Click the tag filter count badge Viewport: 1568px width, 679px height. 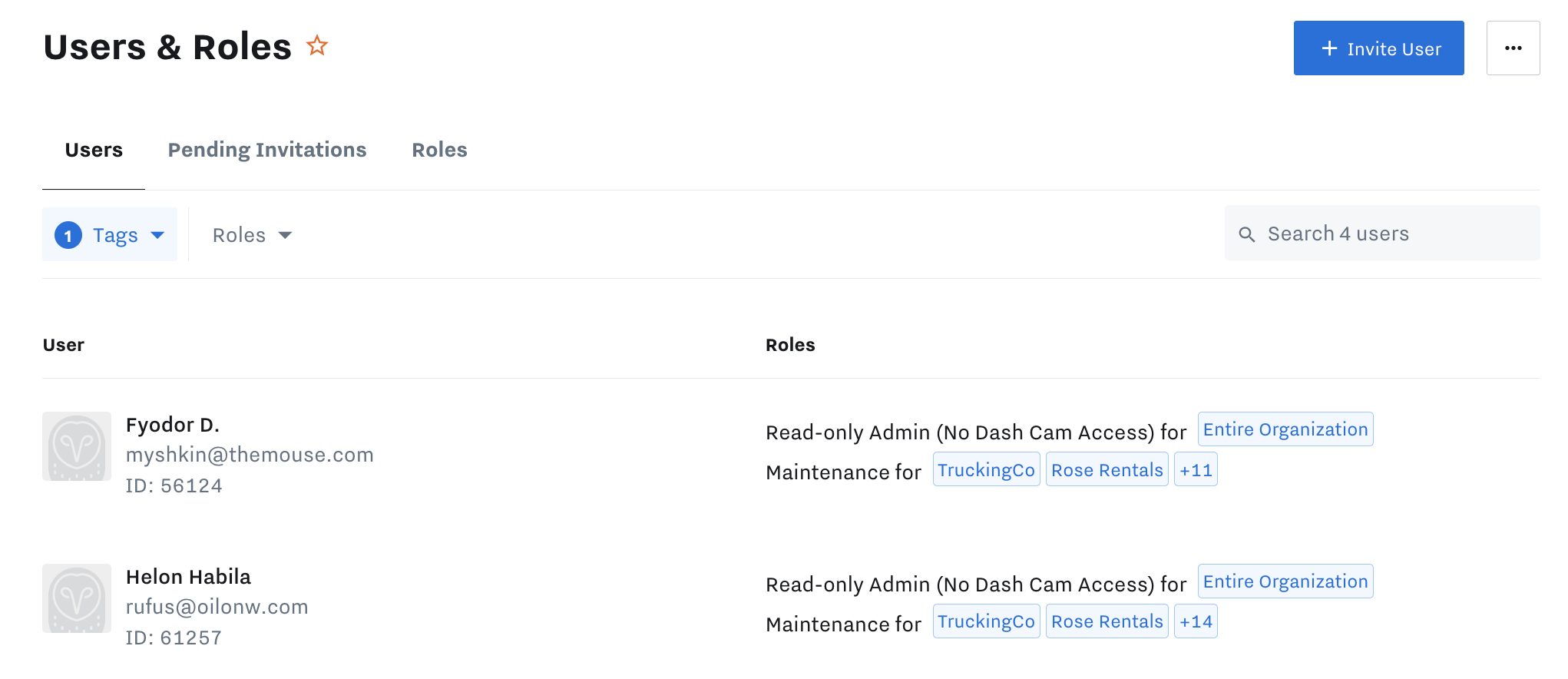[x=68, y=235]
